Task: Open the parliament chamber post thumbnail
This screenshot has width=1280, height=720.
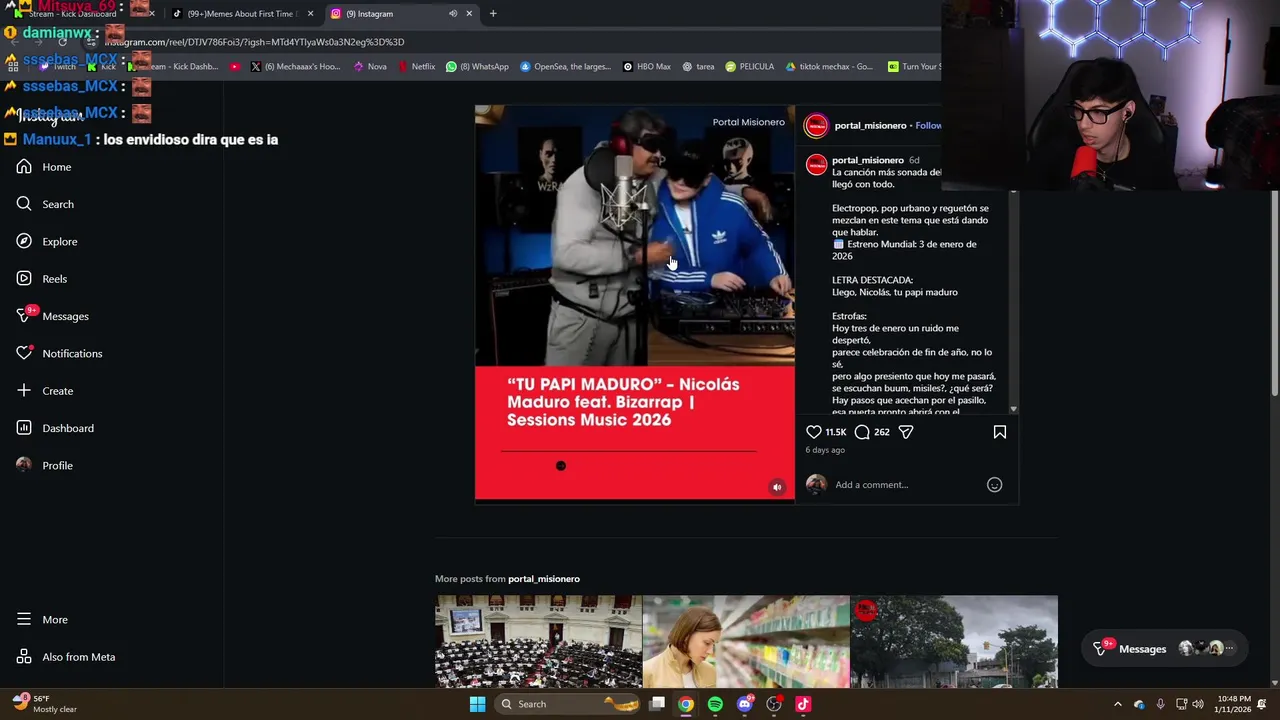Action: [538, 642]
